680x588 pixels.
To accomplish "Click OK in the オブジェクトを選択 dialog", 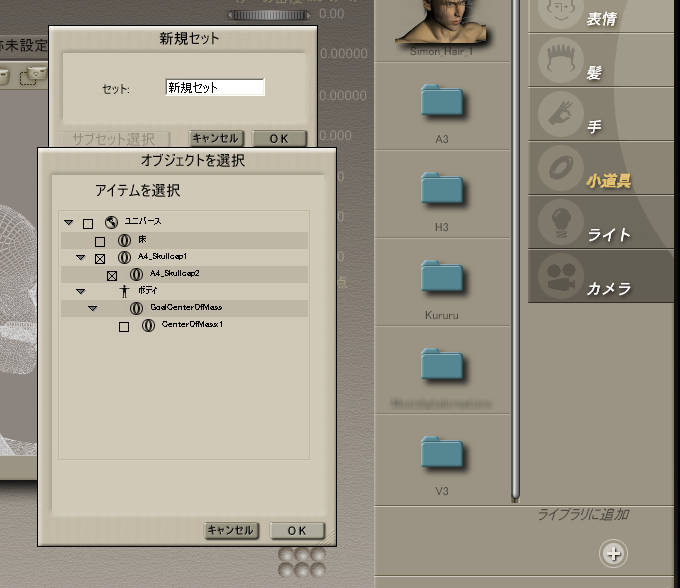I will coord(297,530).
